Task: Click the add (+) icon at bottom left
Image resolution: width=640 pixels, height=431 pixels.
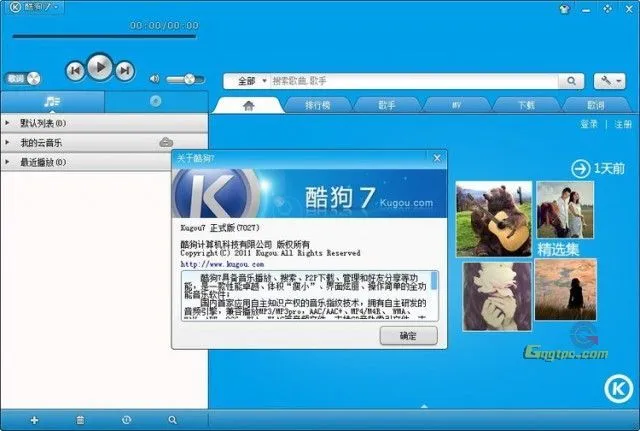Action: 34,419
